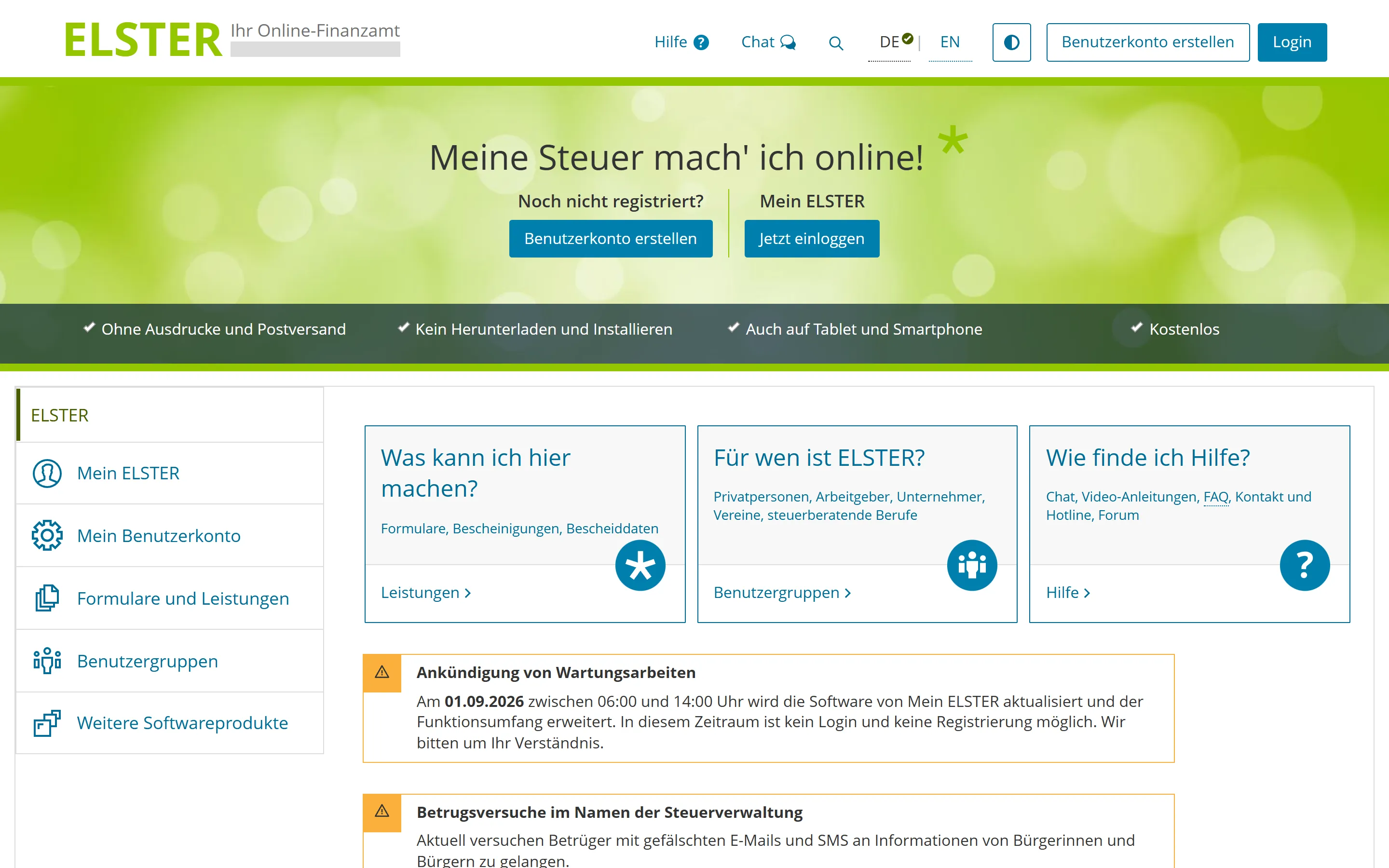Viewport: 1389px width, 868px height.
Task: Open Formulare und Leistungen in sidebar
Action: click(x=170, y=598)
